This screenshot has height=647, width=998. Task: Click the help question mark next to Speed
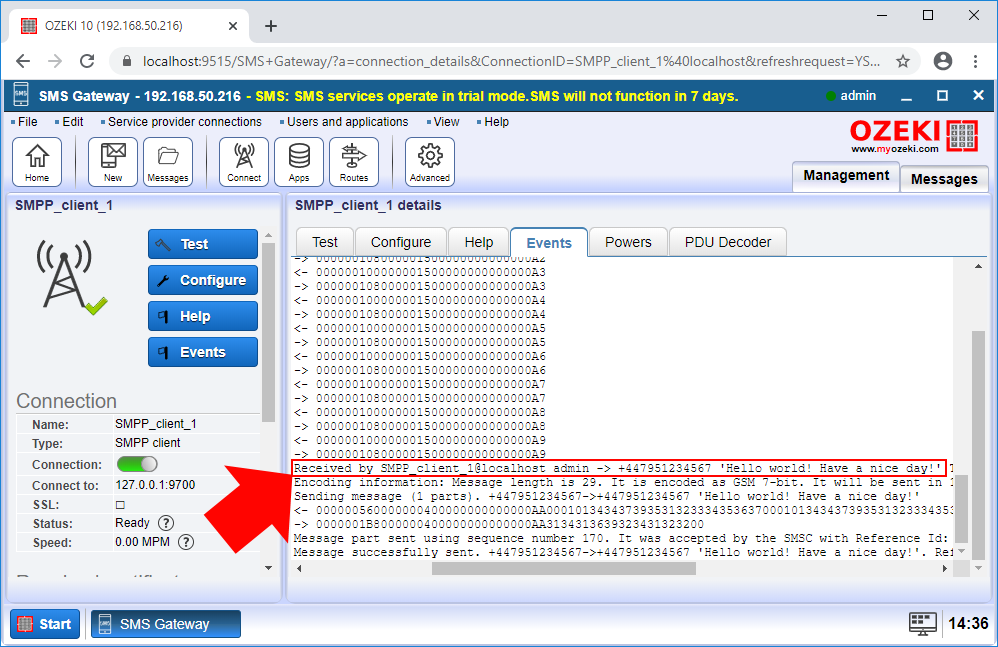click(186, 542)
